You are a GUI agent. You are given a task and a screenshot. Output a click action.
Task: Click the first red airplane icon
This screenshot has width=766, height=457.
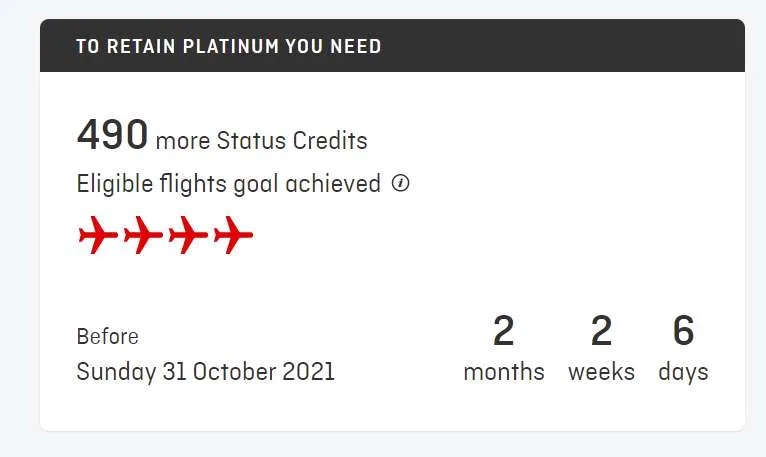(x=98, y=236)
